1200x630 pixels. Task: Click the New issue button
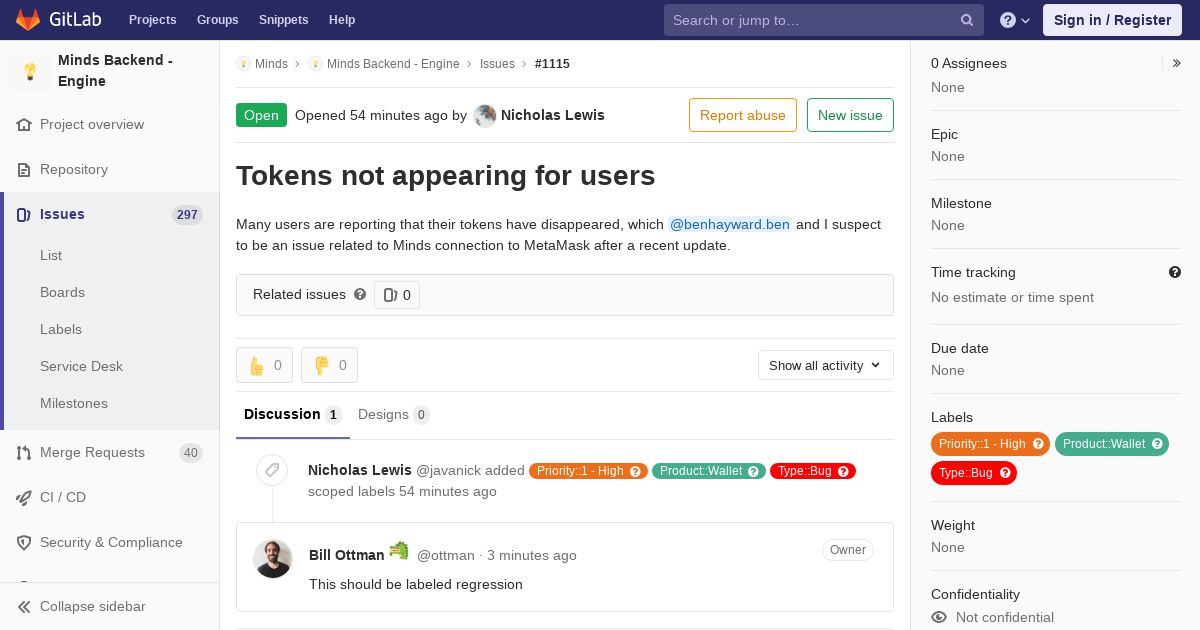850,115
